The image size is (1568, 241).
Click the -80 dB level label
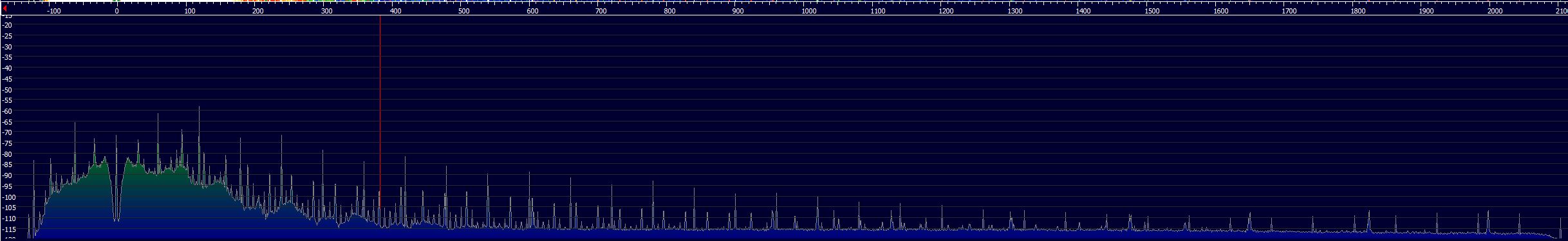(8, 154)
